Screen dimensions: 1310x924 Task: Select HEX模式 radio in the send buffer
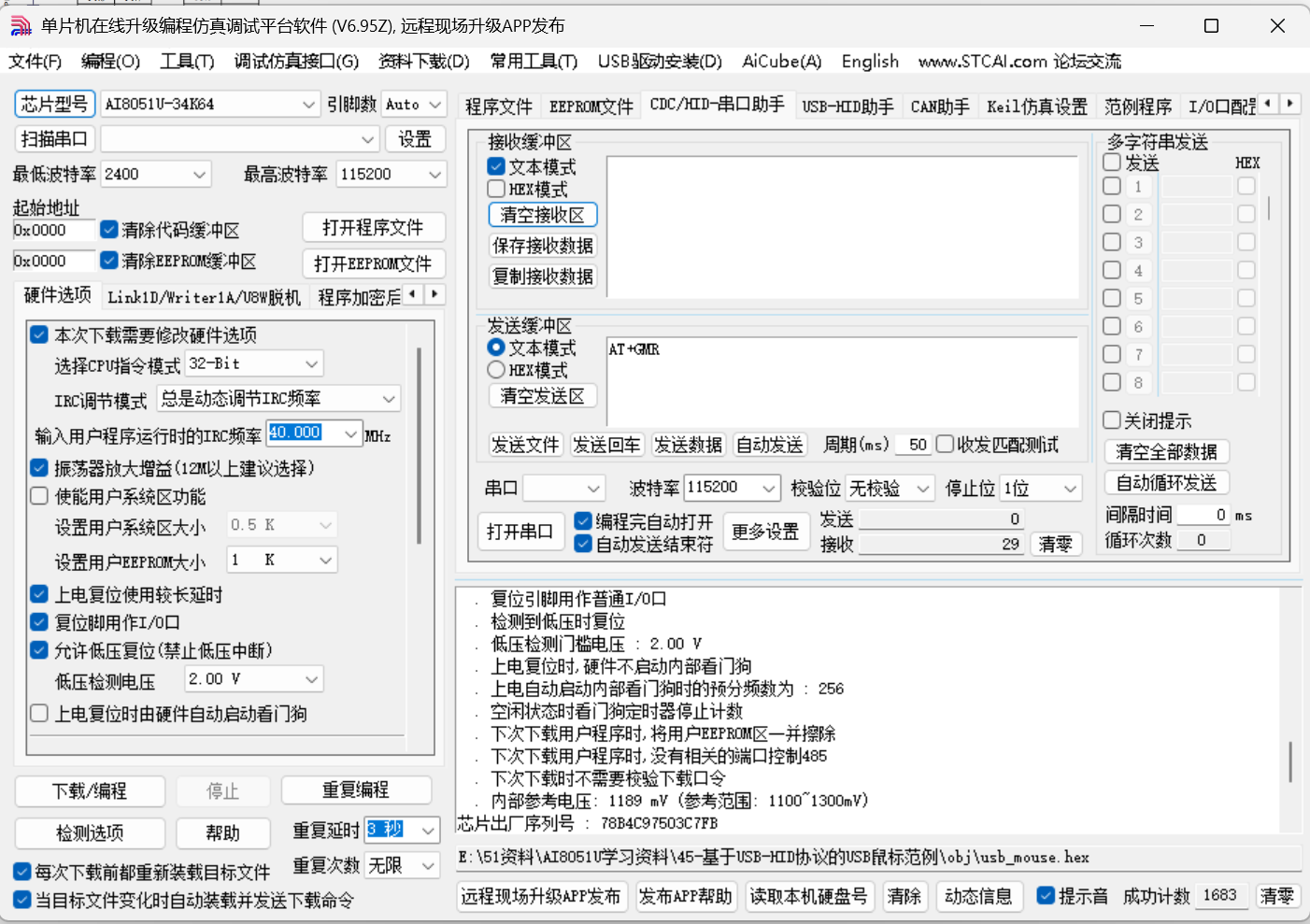coord(496,369)
